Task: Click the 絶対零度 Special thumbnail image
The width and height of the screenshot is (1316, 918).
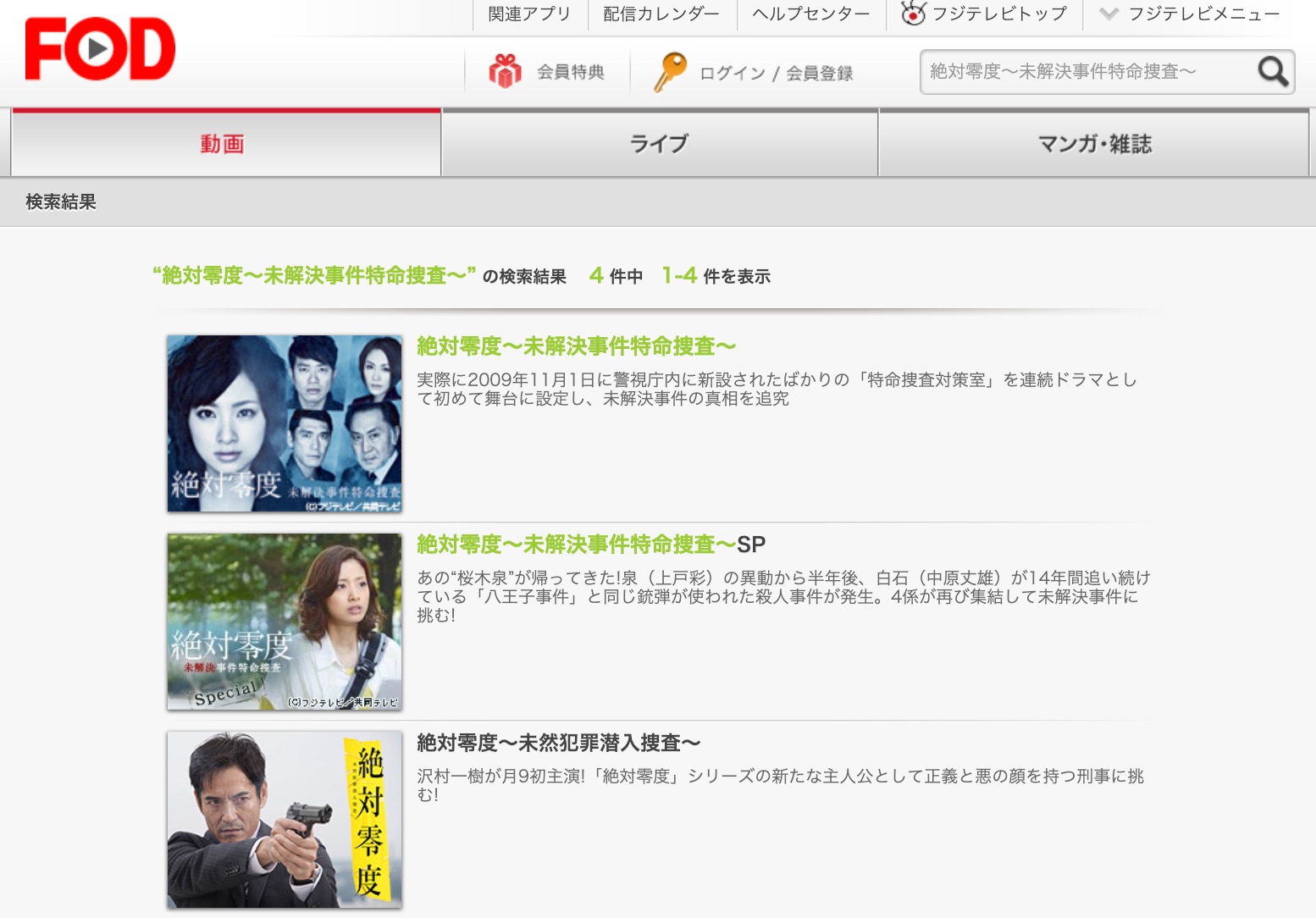Action: click(x=285, y=622)
